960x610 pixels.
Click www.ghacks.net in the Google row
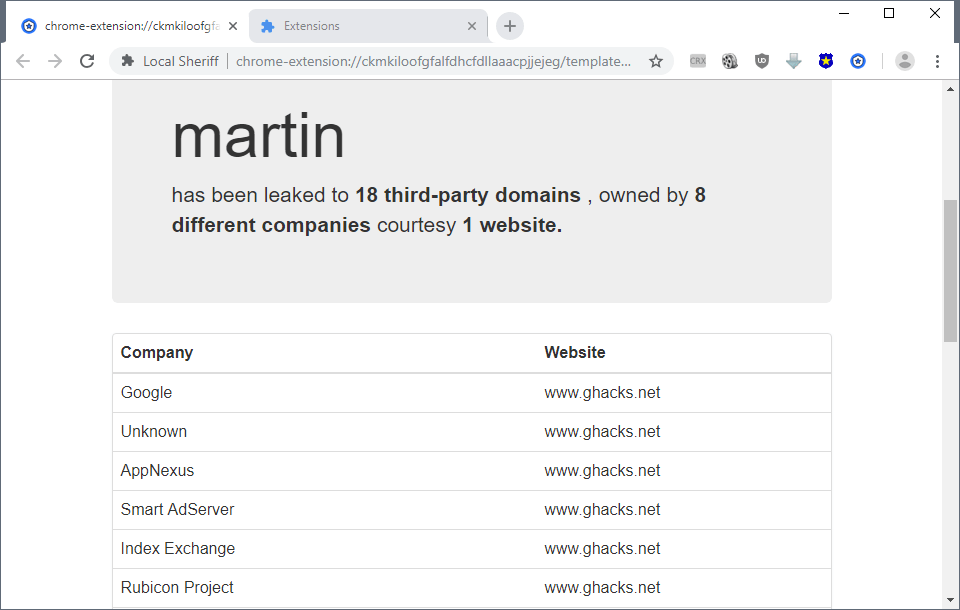[x=602, y=393]
